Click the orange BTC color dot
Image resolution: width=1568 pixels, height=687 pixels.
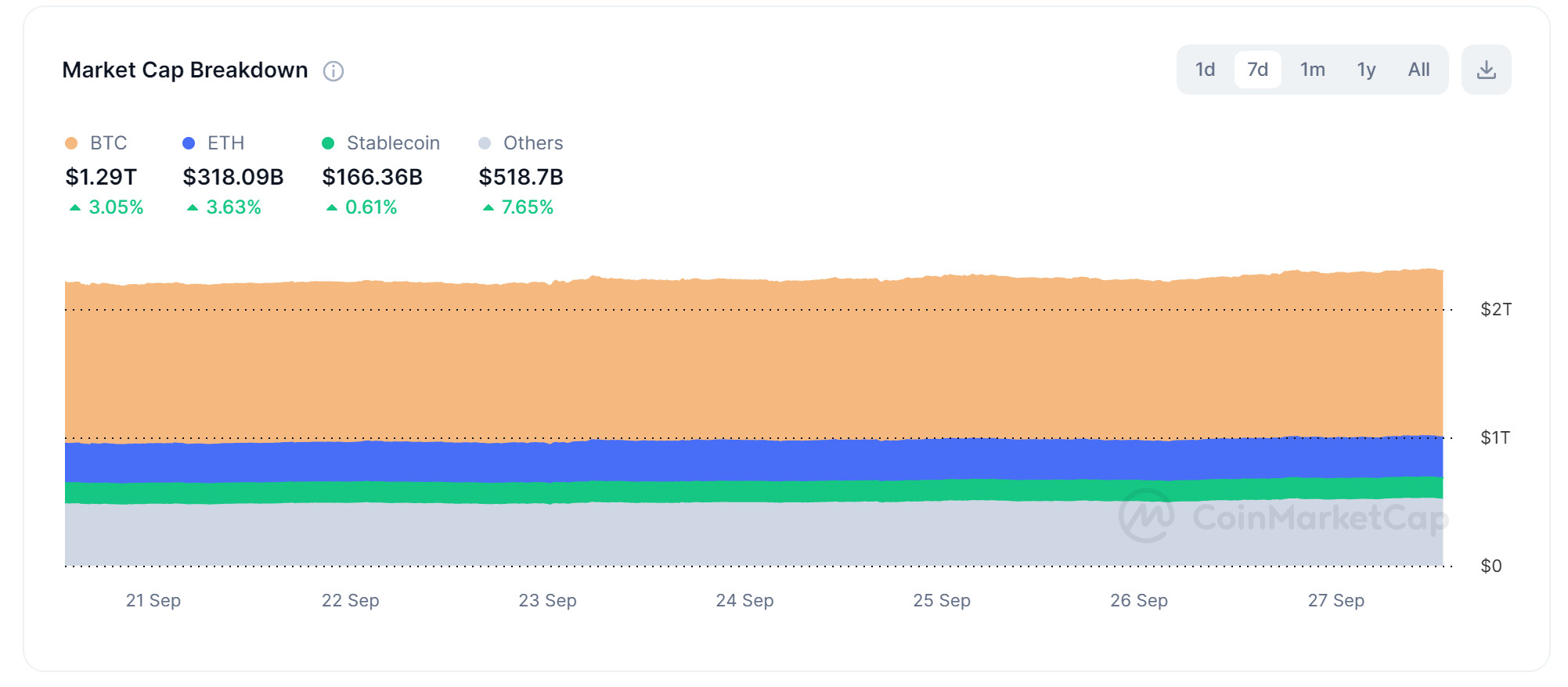click(71, 143)
